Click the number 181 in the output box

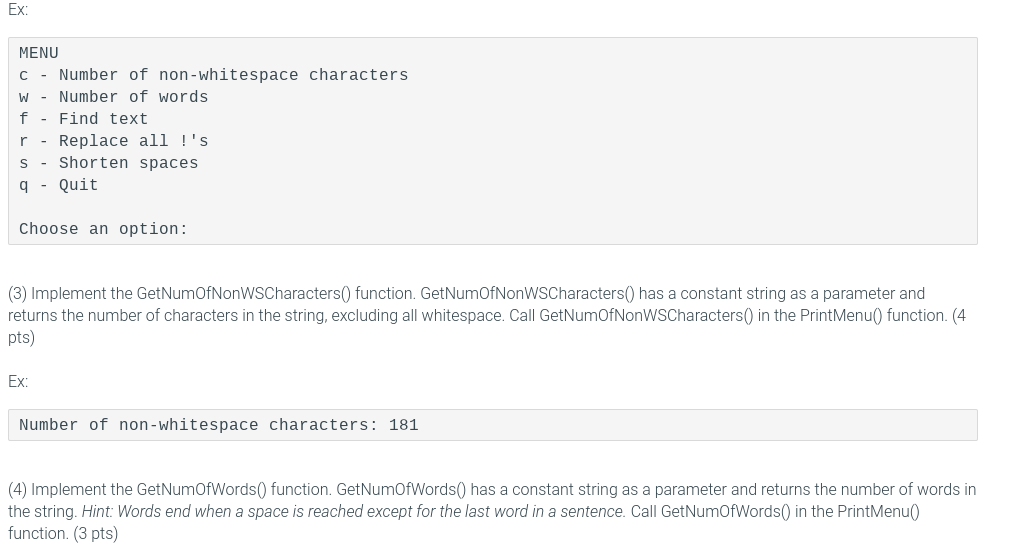404,425
